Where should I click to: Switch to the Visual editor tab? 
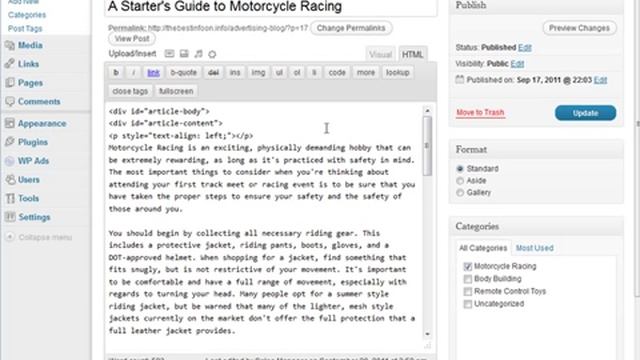pos(380,54)
